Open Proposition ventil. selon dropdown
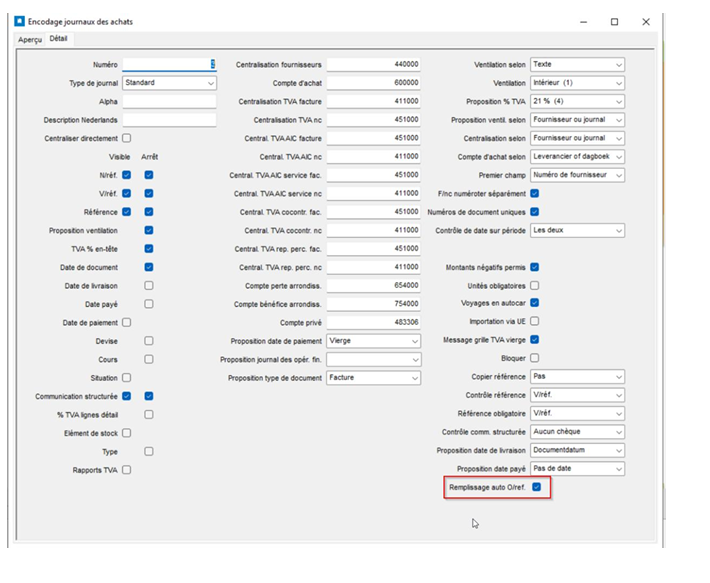710x583 pixels. click(x=577, y=120)
